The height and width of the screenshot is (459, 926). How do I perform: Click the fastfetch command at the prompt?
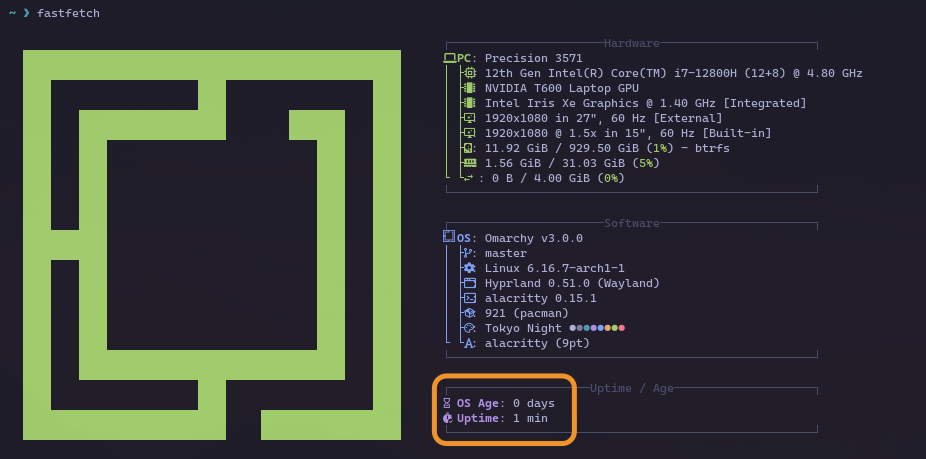click(68, 13)
